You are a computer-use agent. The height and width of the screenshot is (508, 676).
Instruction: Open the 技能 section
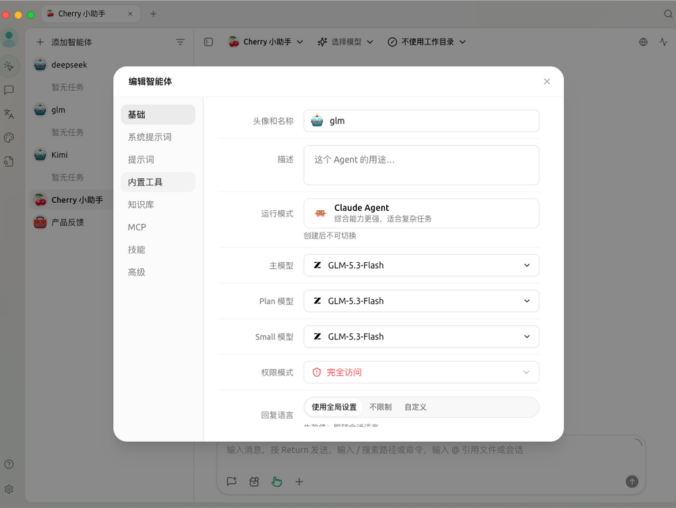click(158, 250)
